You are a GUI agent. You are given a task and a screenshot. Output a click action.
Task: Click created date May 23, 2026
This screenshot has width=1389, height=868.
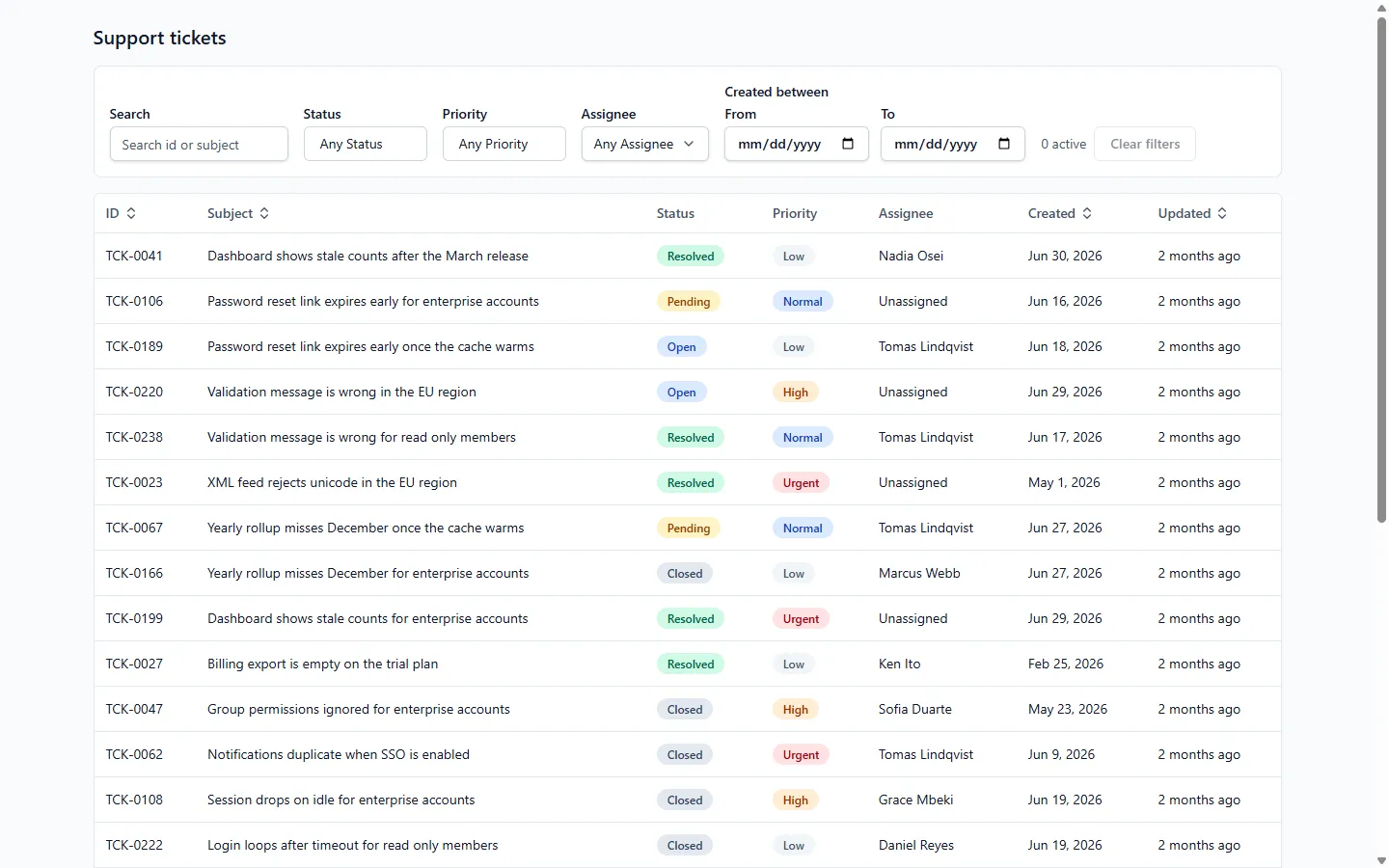pos(1068,709)
